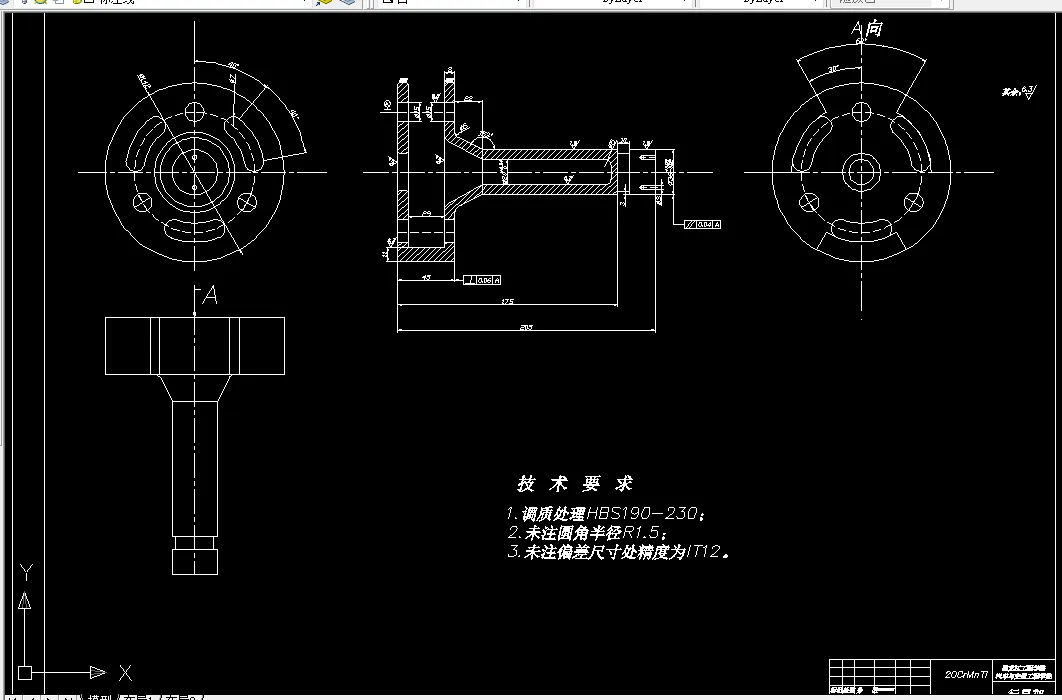
Task: Pick the 0.06 A perpendicularity tolerance frame
Action: (x=482, y=280)
